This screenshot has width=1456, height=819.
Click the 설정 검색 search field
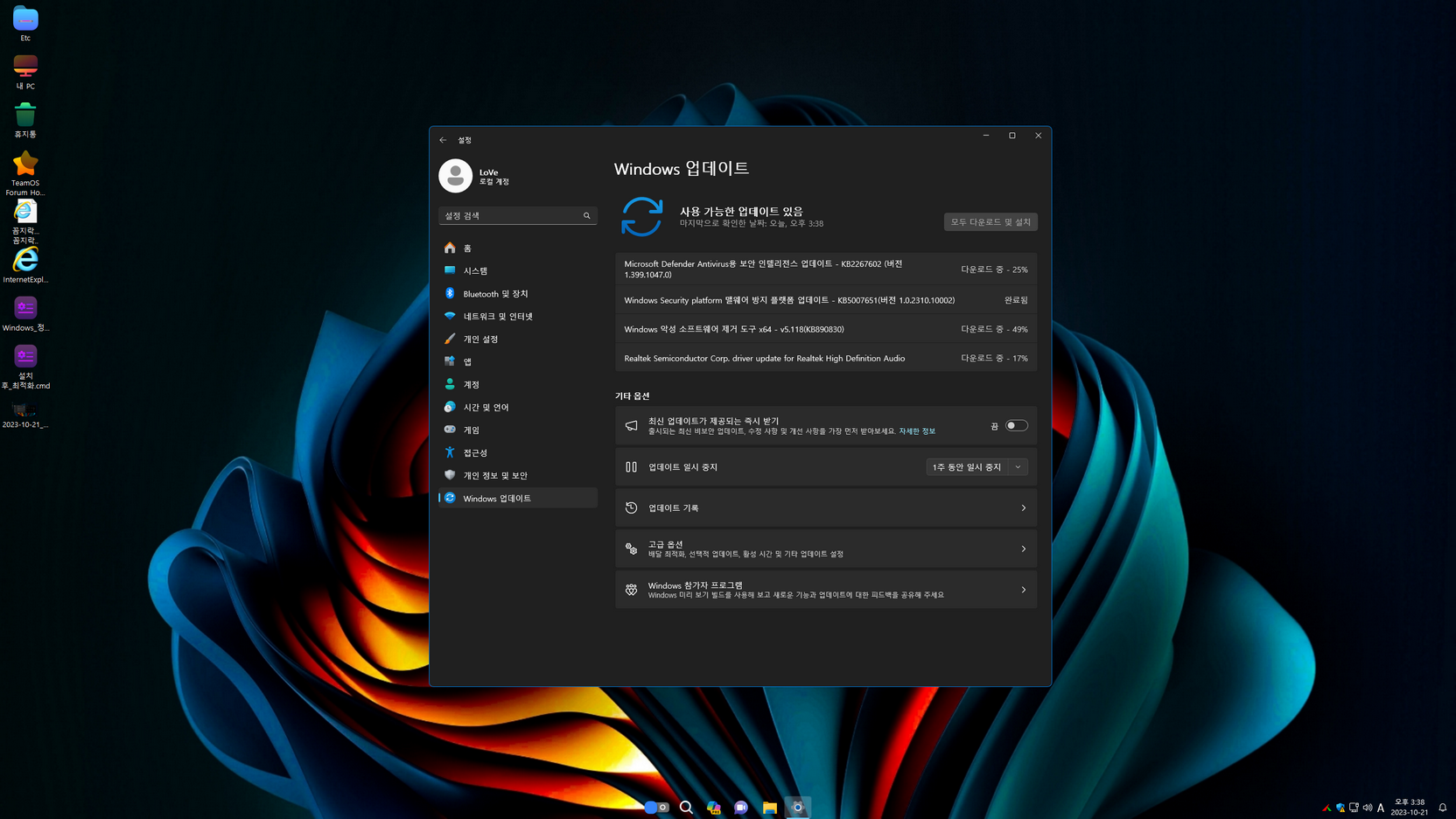pyautogui.click(x=517, y=215)
